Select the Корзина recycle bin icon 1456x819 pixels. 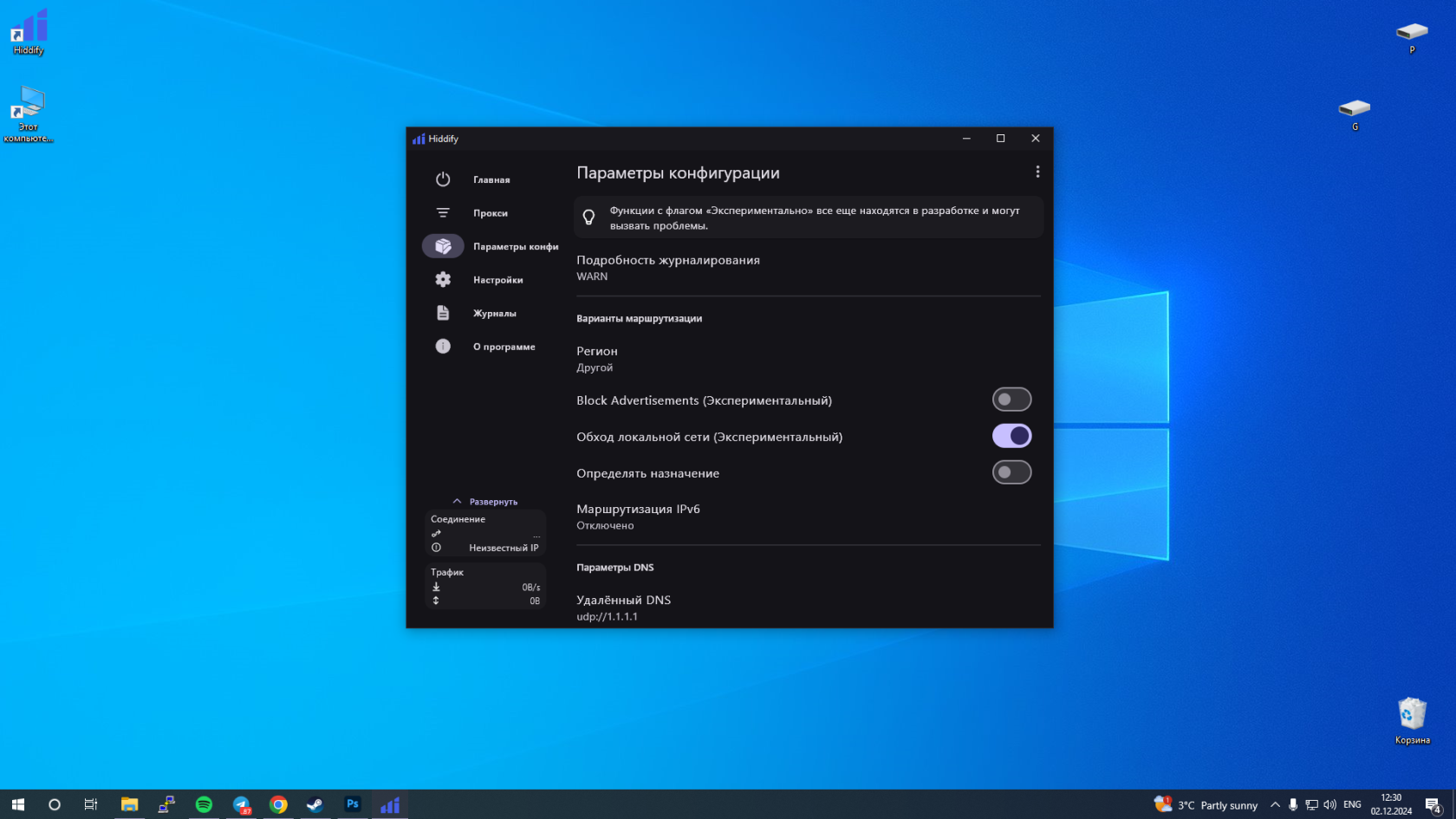tap(1413, 720)
